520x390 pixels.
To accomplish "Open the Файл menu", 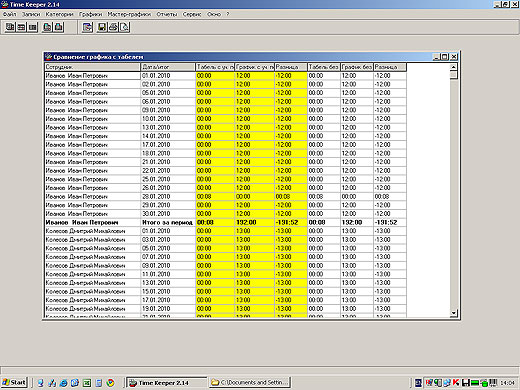I will click(9, 14).
